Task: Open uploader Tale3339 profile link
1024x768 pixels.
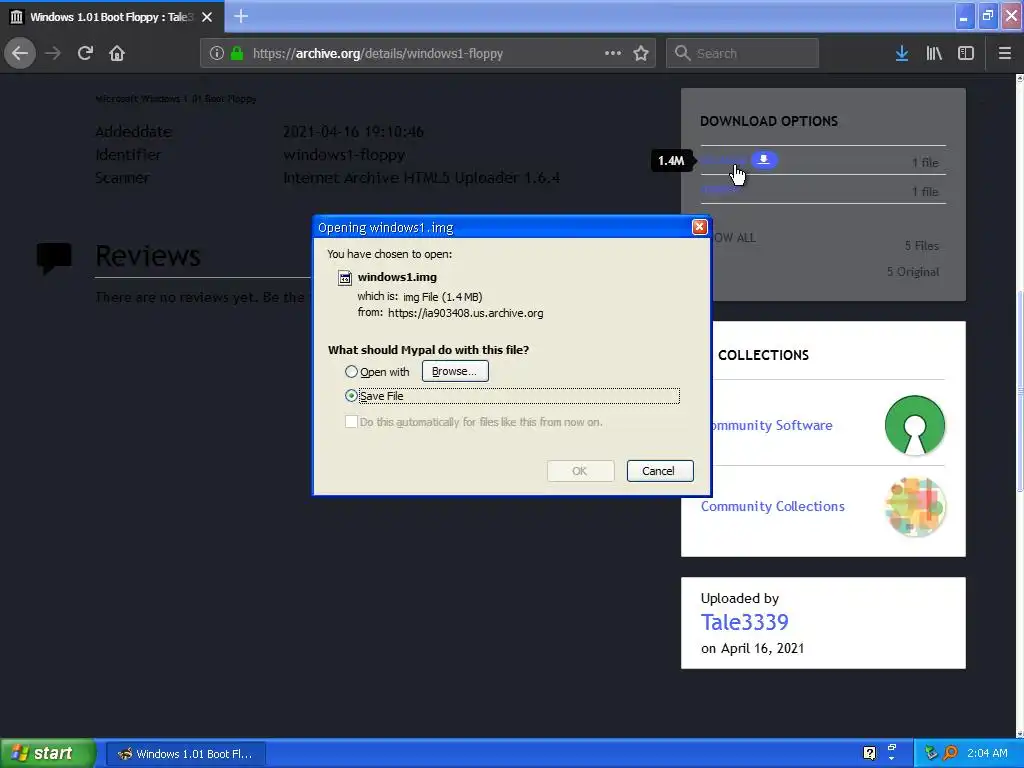Action: click(x=744, y=622)
